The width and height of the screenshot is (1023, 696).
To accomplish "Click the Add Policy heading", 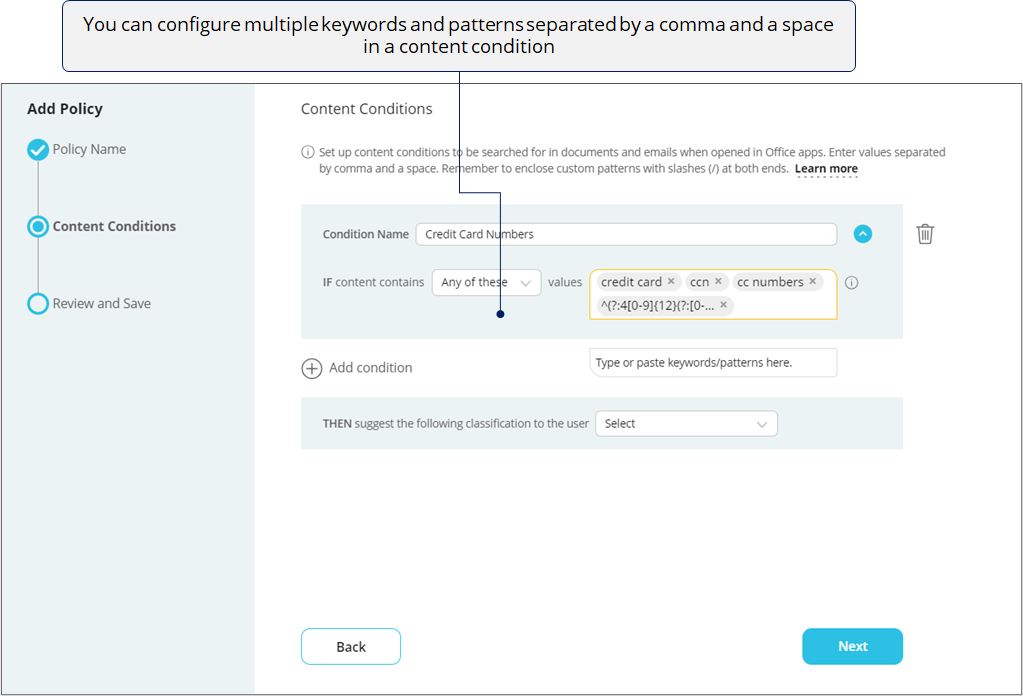I will (x=65, y=109).
